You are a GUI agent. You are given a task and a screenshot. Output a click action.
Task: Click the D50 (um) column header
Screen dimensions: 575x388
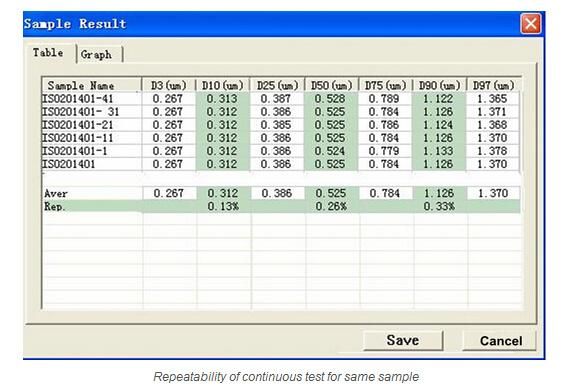tap(331, 85)
